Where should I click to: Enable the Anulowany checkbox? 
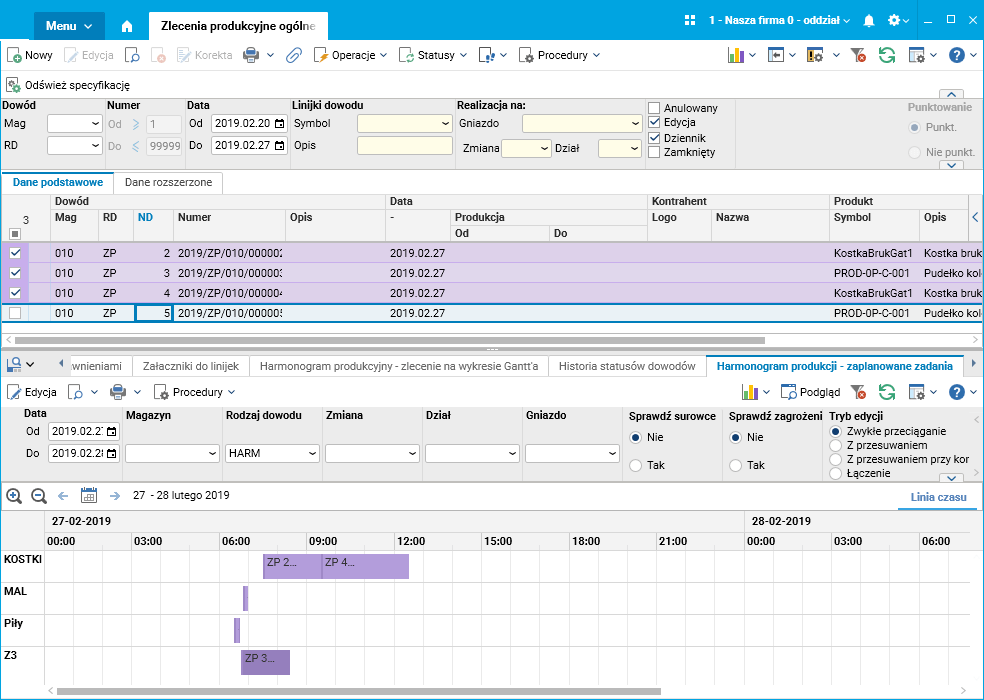pos(654,108)
